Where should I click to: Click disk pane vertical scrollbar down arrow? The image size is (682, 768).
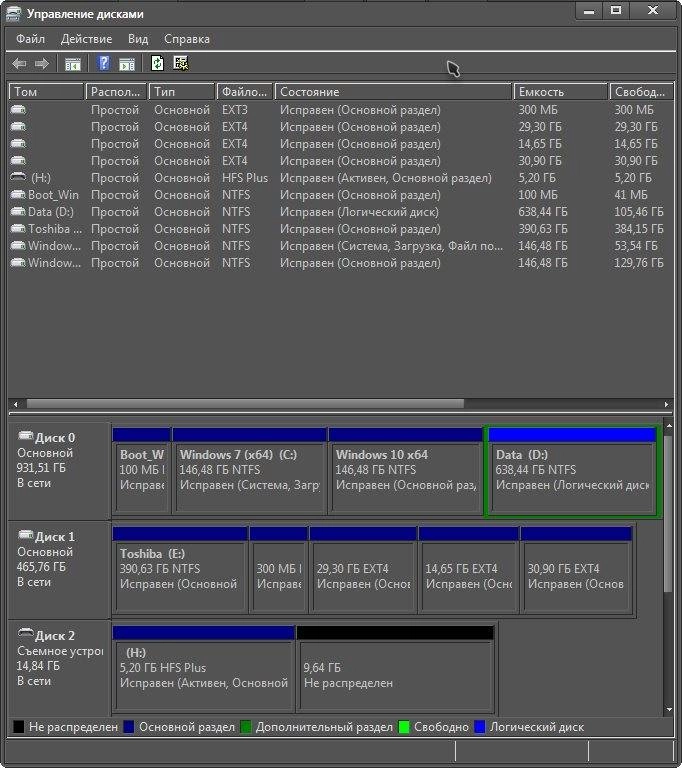pyautogui.click(x=669, y=709)
